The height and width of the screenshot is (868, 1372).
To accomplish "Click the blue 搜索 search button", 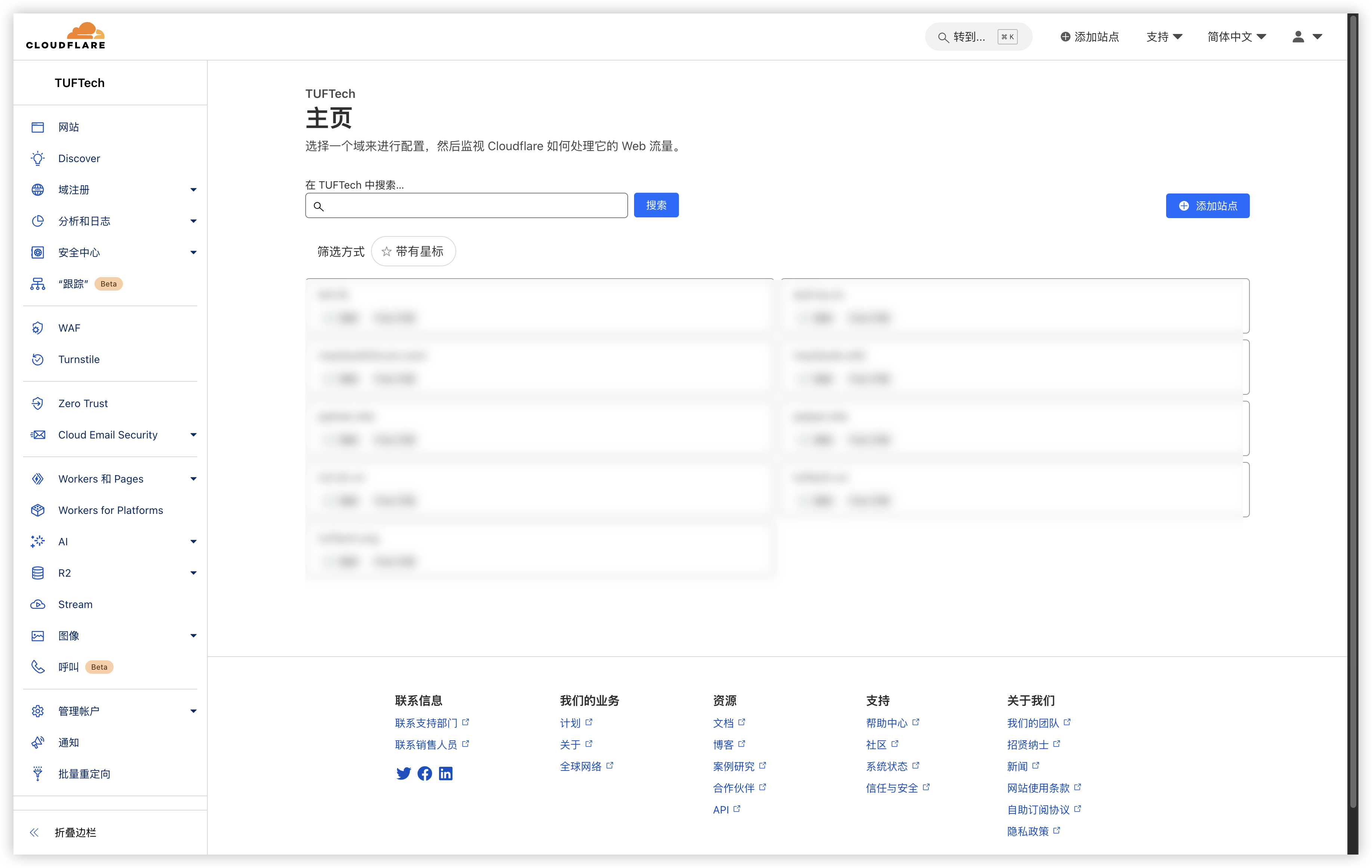I will coord(656,205).
